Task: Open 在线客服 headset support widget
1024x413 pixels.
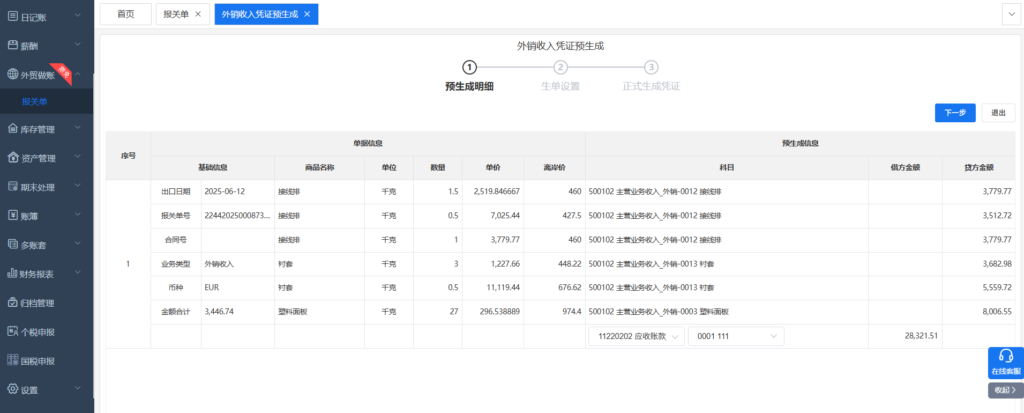Action: point(1006,360)
